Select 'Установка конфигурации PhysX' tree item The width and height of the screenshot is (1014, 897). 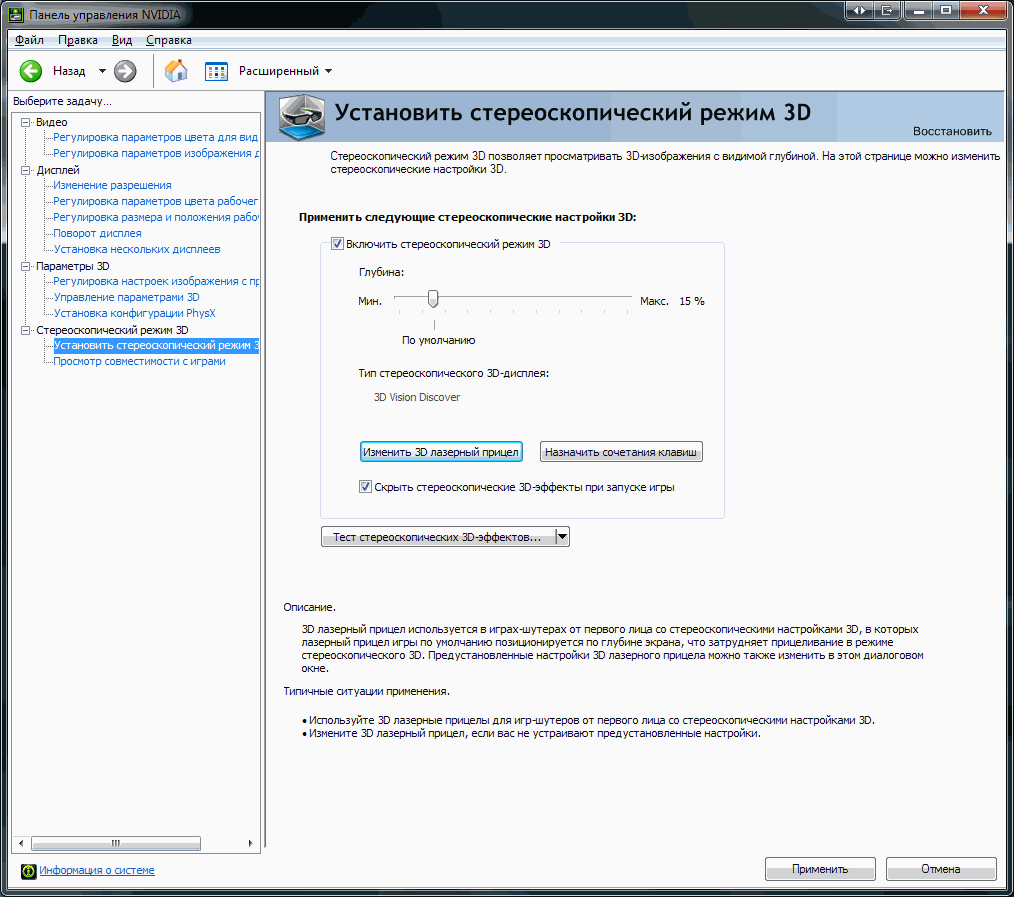(135, 313)
